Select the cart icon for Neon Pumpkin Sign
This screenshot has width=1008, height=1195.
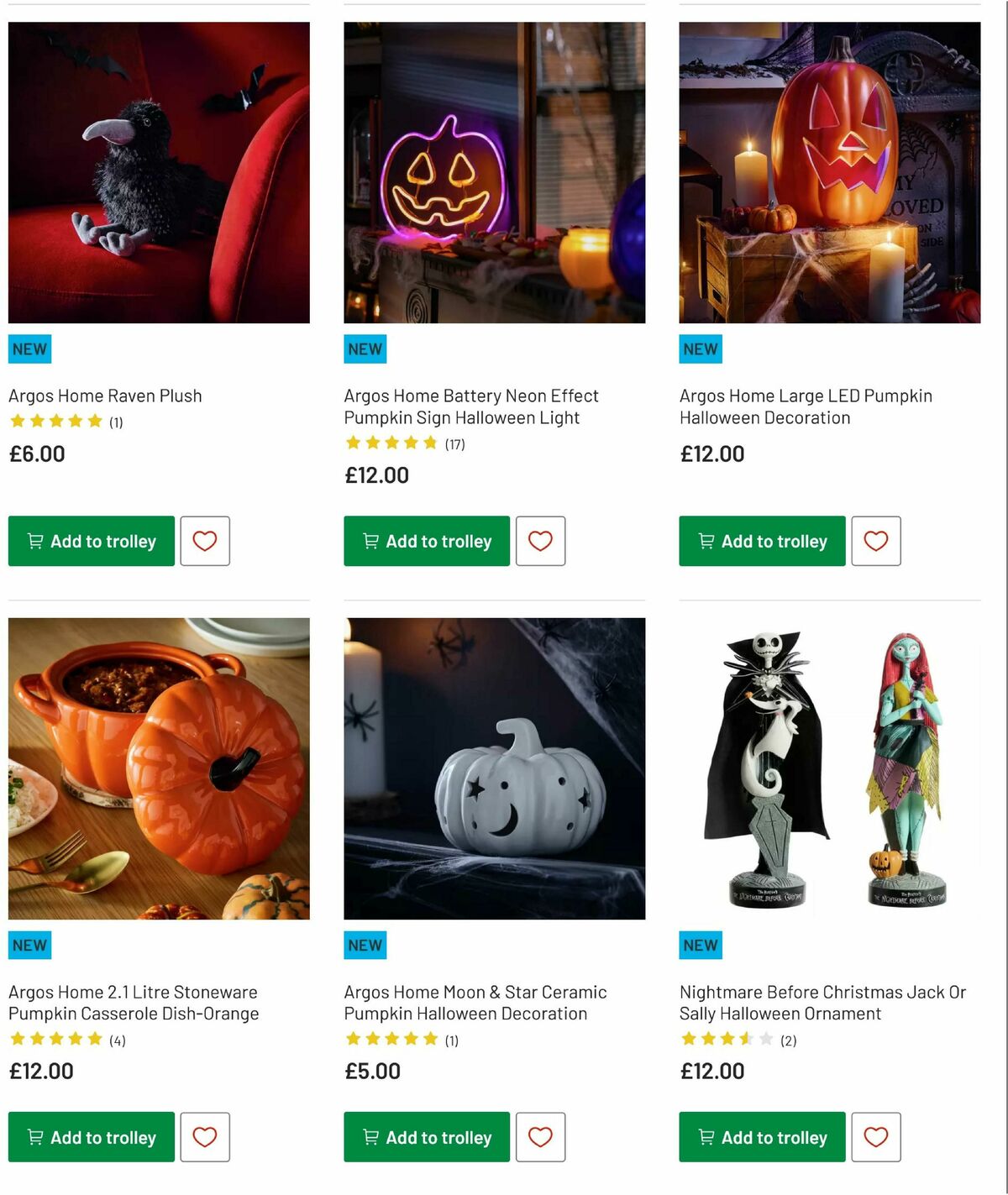(x=370, y=541)
